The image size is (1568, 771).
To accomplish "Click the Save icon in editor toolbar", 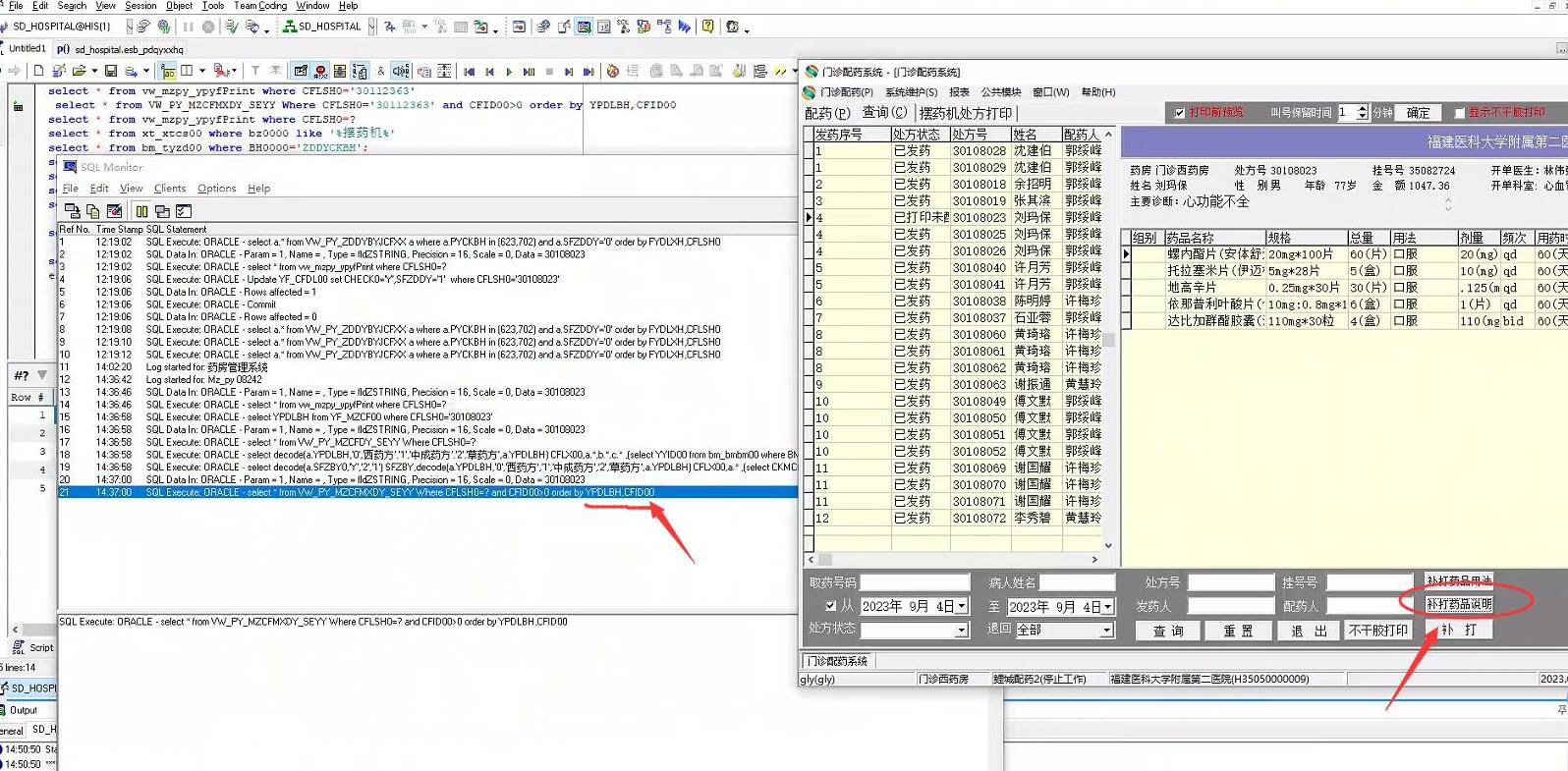I will point(111,71).
